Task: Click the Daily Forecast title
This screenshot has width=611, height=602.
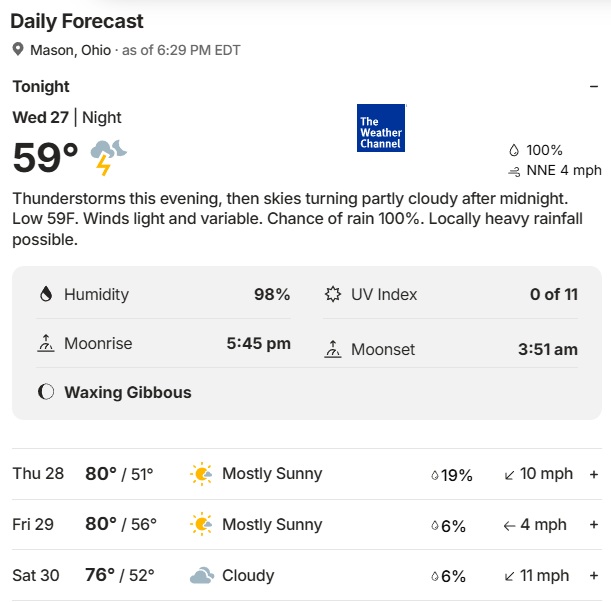Action: 77,21
